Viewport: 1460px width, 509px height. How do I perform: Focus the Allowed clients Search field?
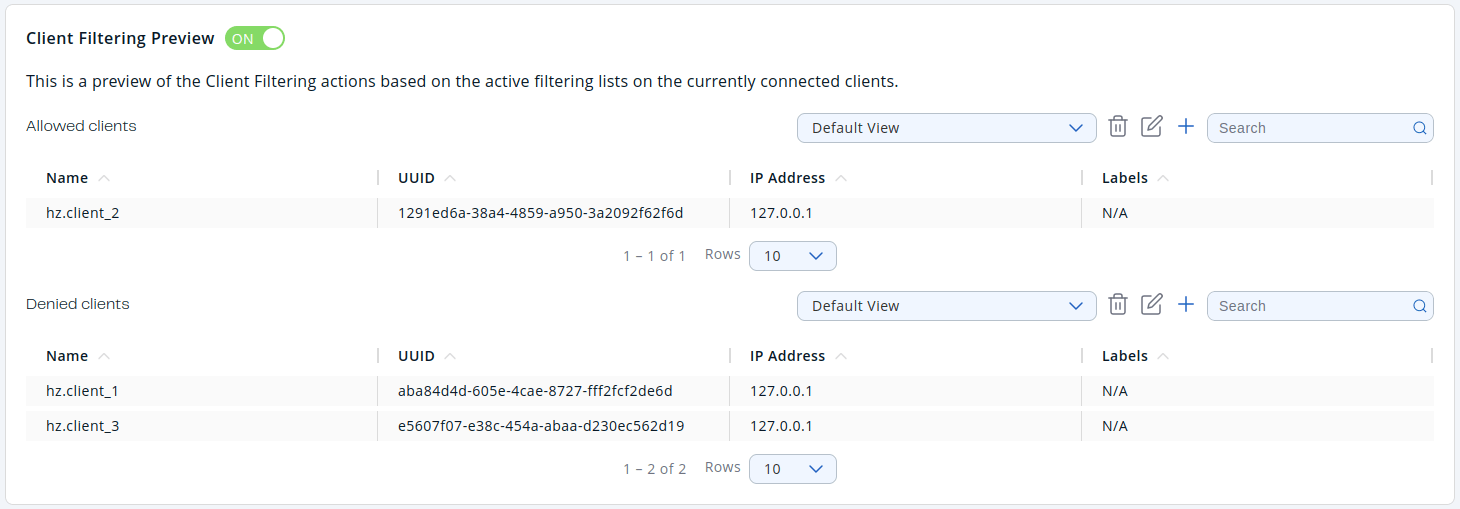tap(1310, 128)
